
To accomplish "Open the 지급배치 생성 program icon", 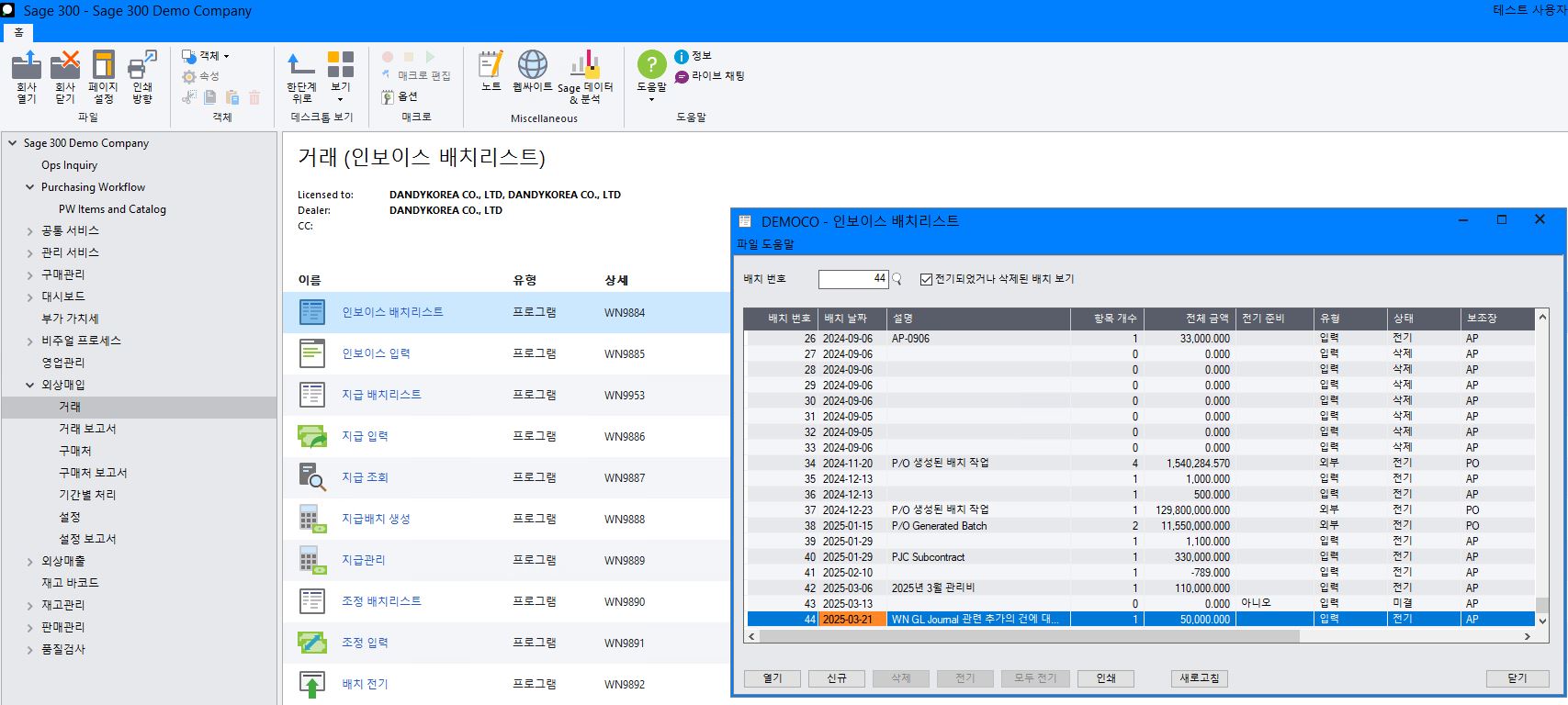I will tap(312, 519).
